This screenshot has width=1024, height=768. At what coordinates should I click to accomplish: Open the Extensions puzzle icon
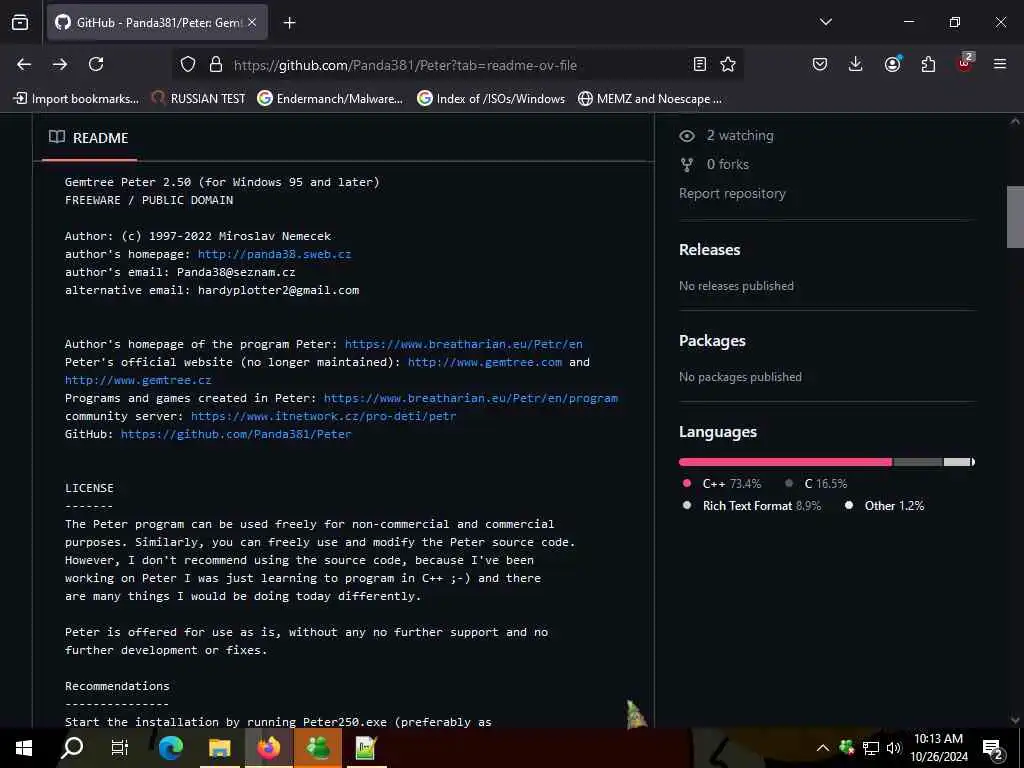click(x=928, y=64)
